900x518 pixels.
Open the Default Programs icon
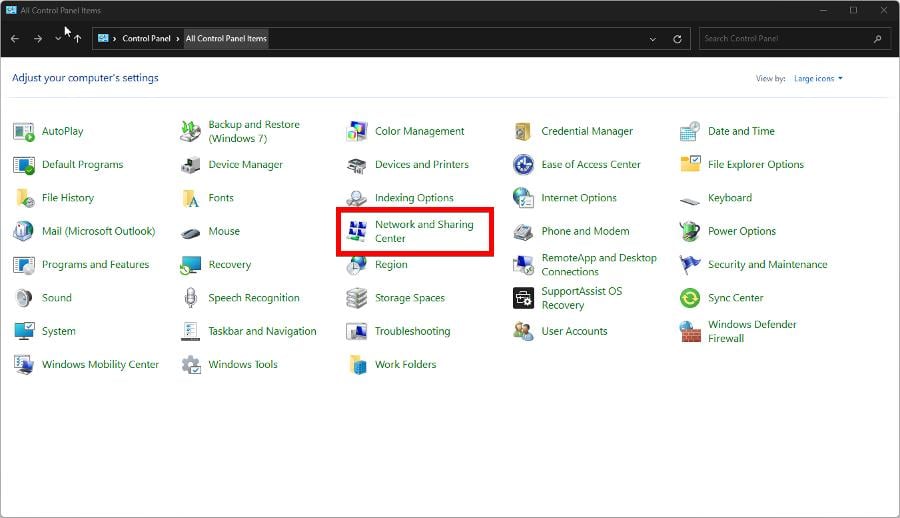click(24, 165)
